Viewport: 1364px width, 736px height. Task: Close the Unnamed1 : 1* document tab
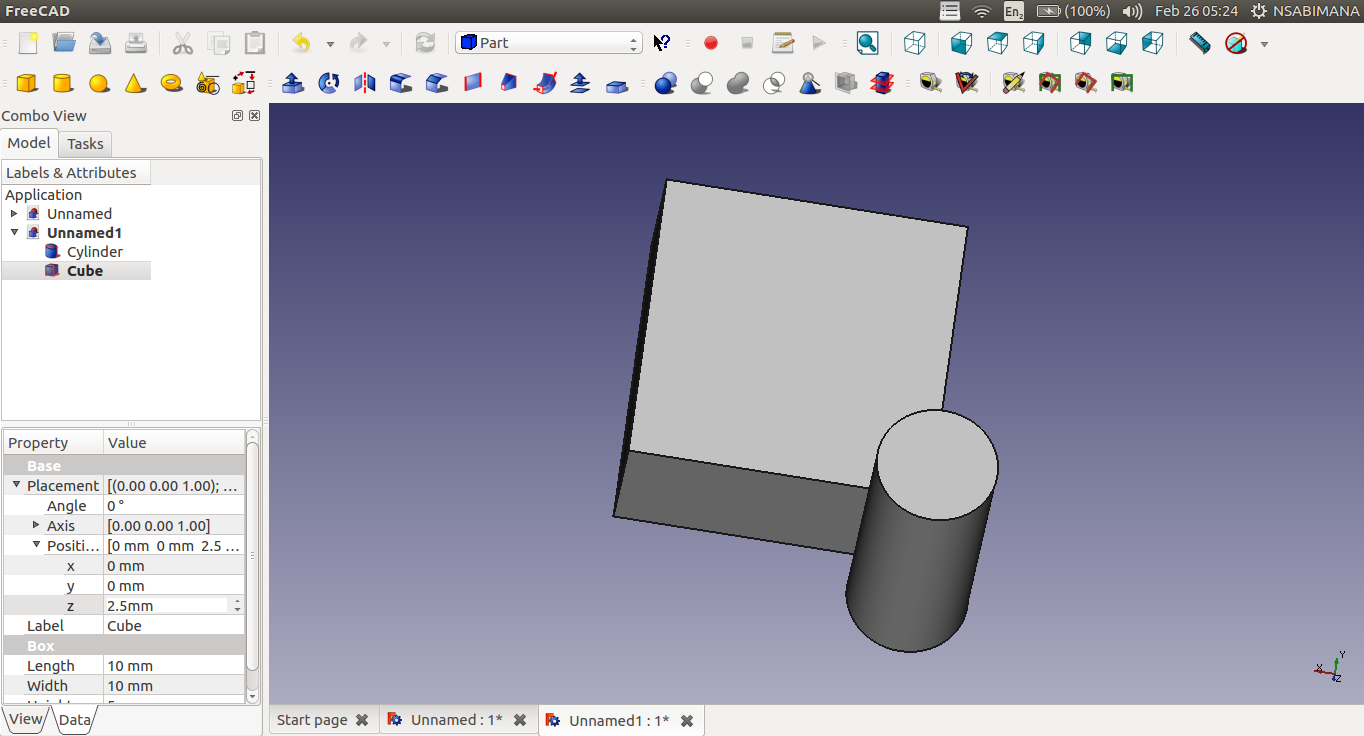687,720
